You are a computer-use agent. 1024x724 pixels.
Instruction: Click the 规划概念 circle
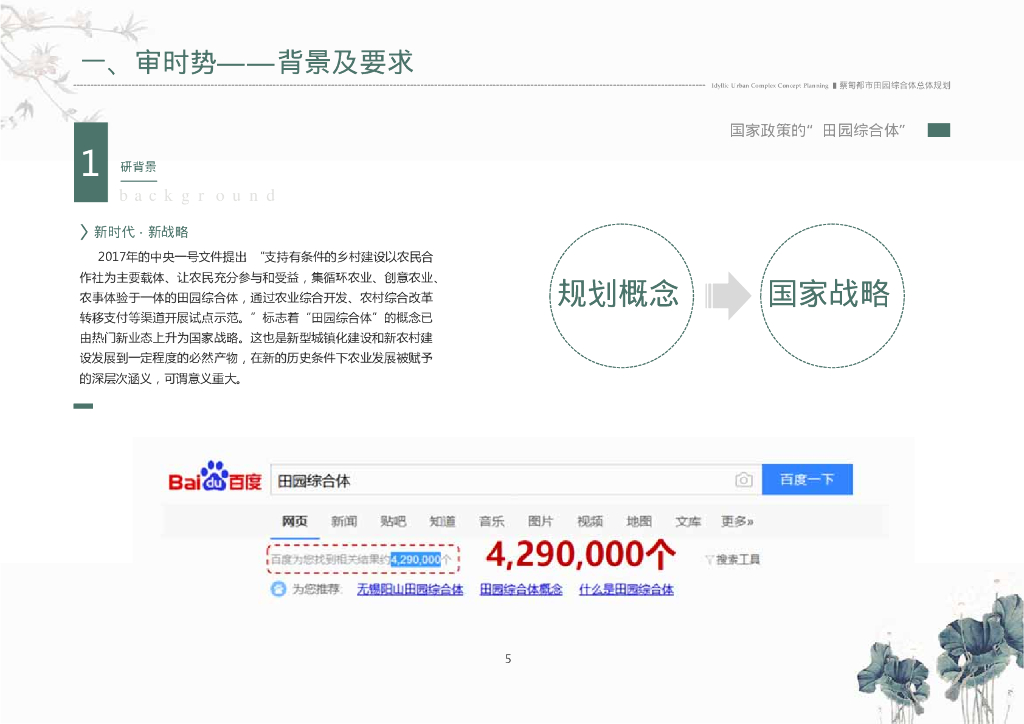coord(618,294)
